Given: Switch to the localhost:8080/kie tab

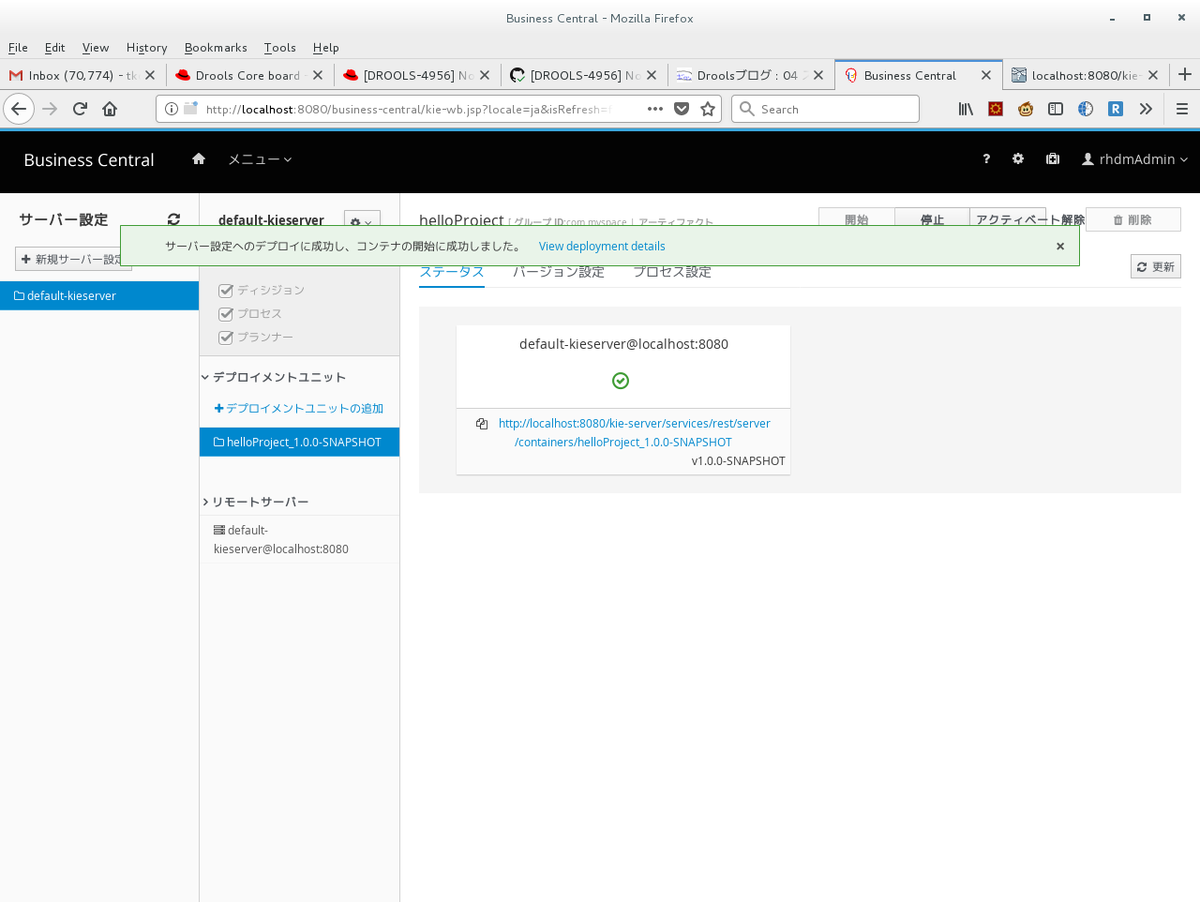Looking at the screenshot, I should (1084, 75).
